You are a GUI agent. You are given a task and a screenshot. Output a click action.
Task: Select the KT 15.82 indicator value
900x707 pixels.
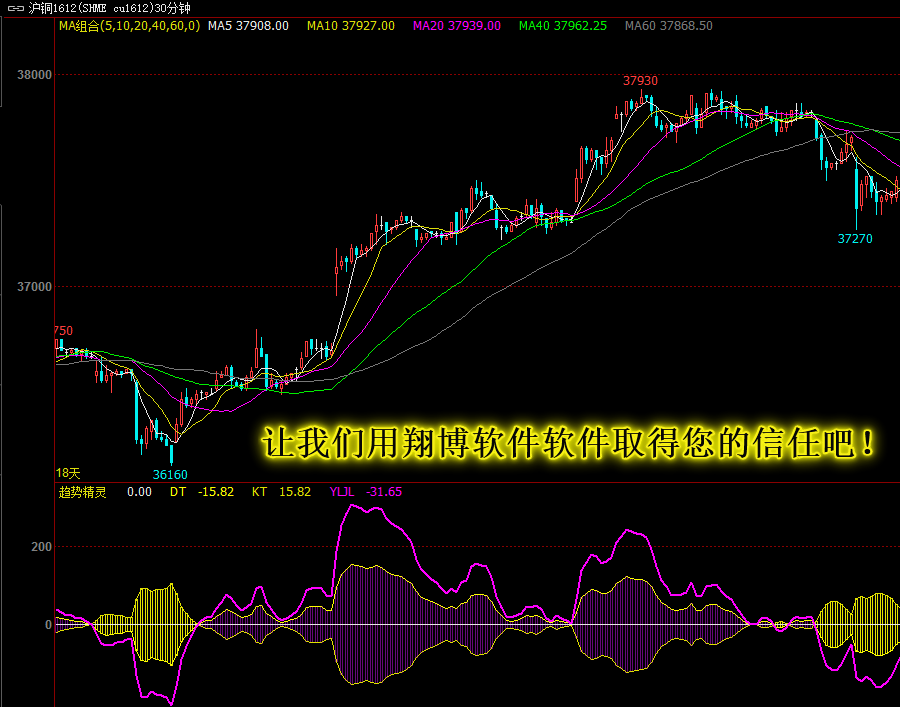click(281, 492)
